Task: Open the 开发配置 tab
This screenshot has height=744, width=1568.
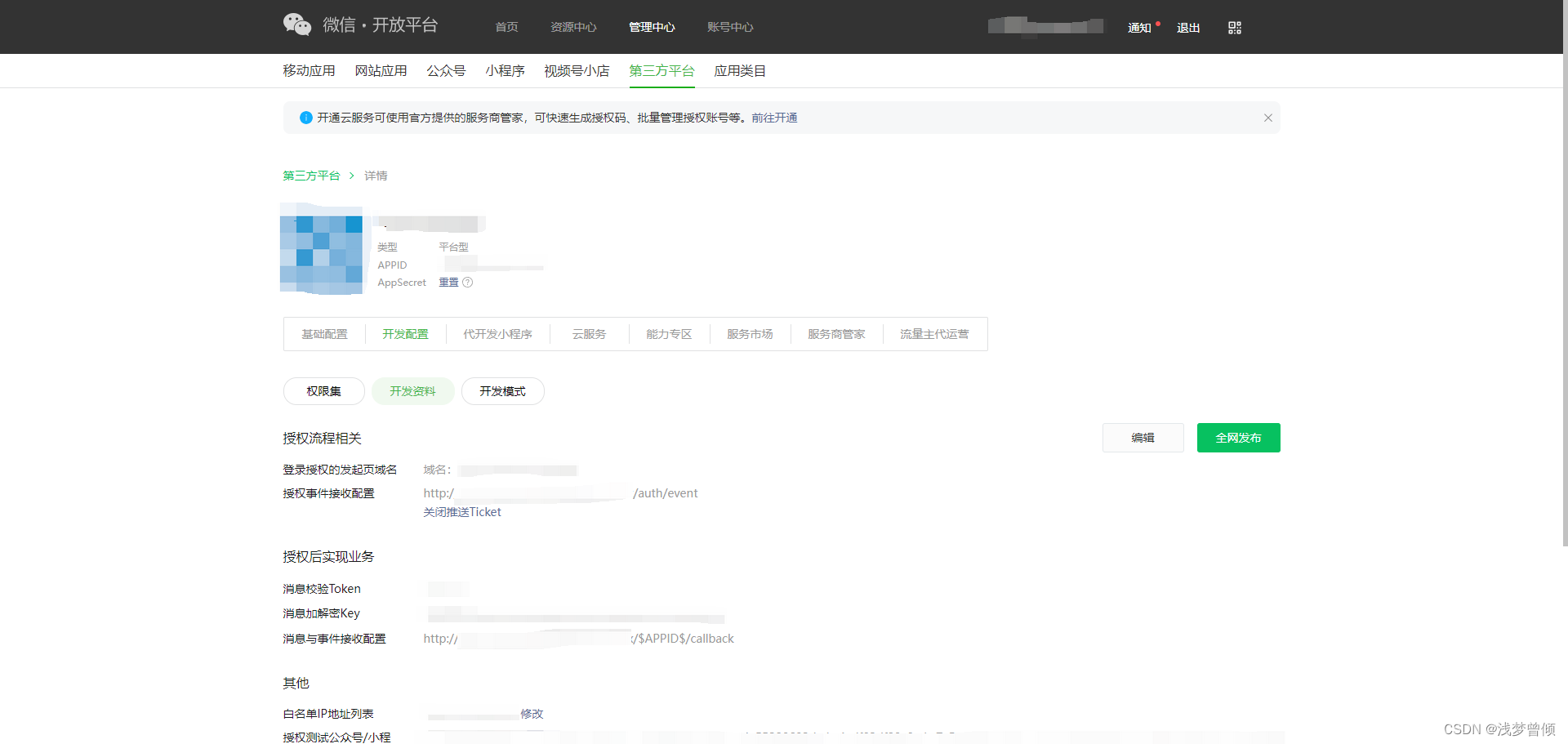Action: point(405,334)
